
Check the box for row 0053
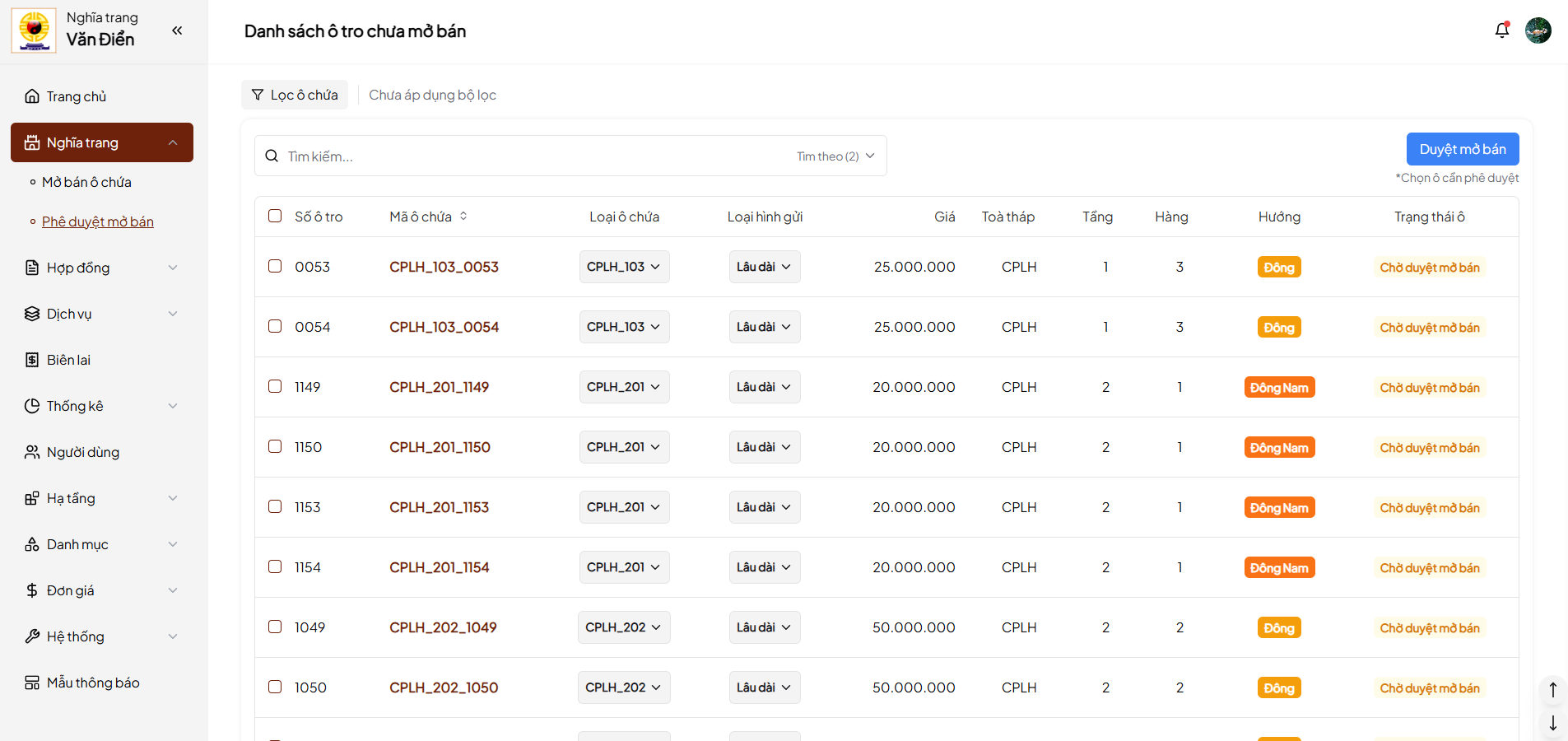pos(275,266)
